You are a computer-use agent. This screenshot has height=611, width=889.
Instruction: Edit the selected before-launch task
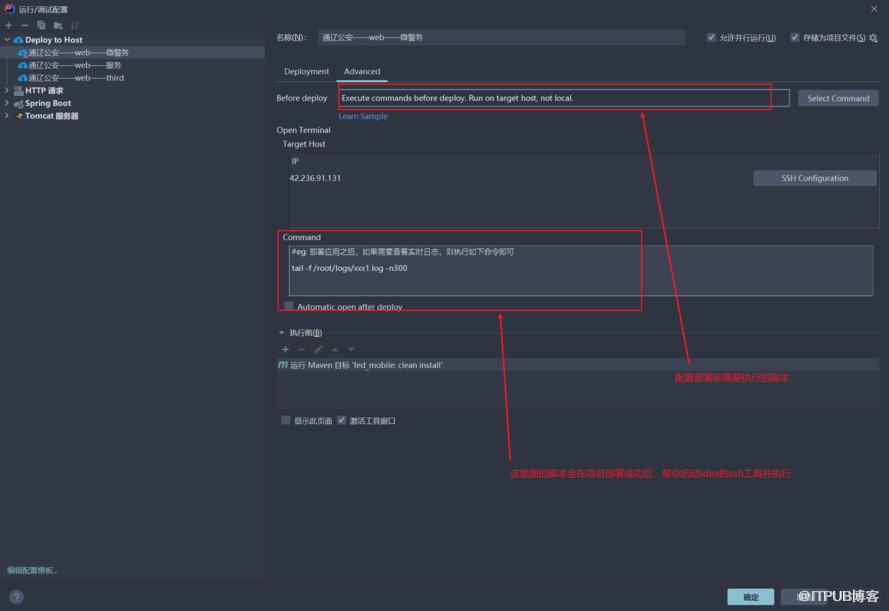click(318, 349)
